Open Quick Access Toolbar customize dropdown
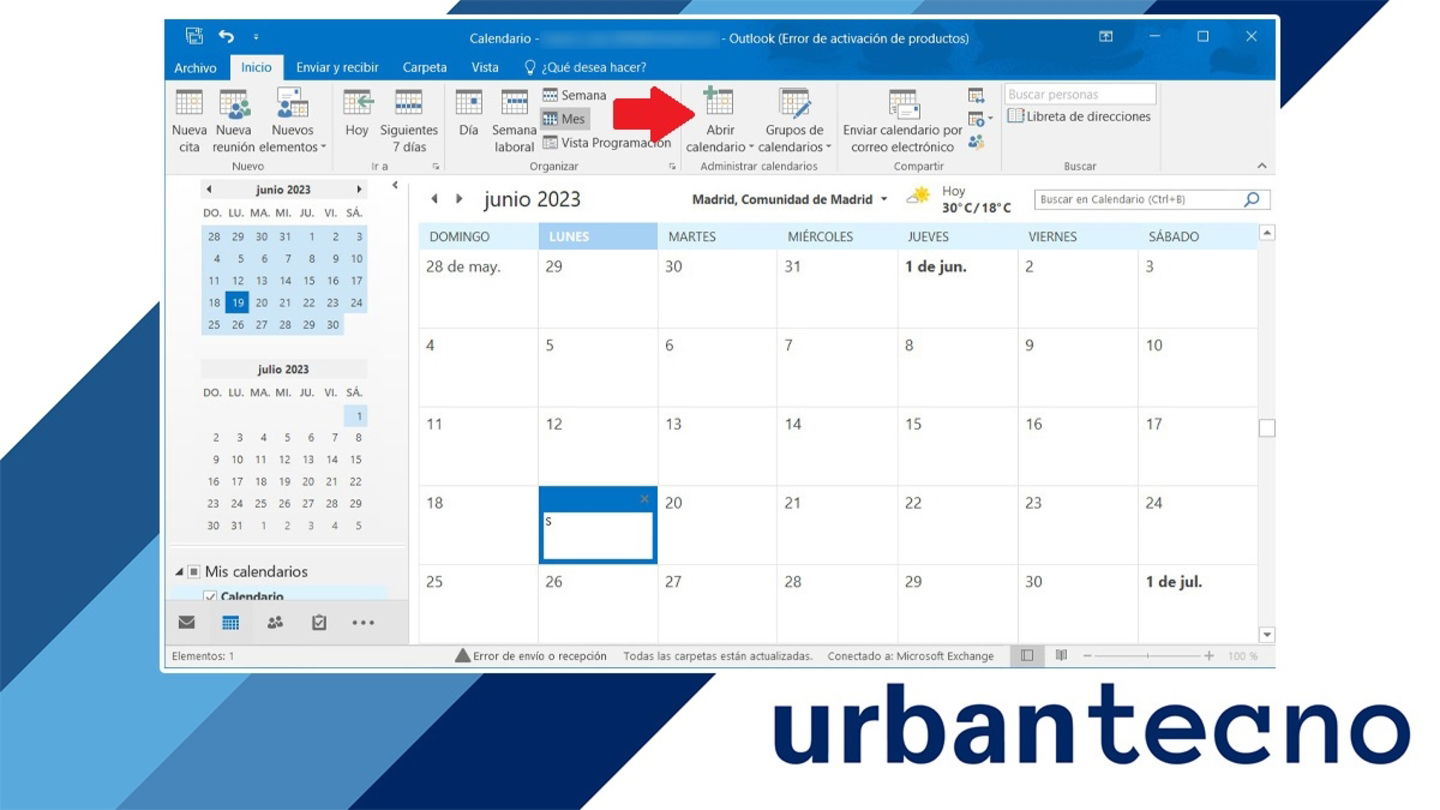The height and width of the screenshot is (810, 1440). pos(256,37)
